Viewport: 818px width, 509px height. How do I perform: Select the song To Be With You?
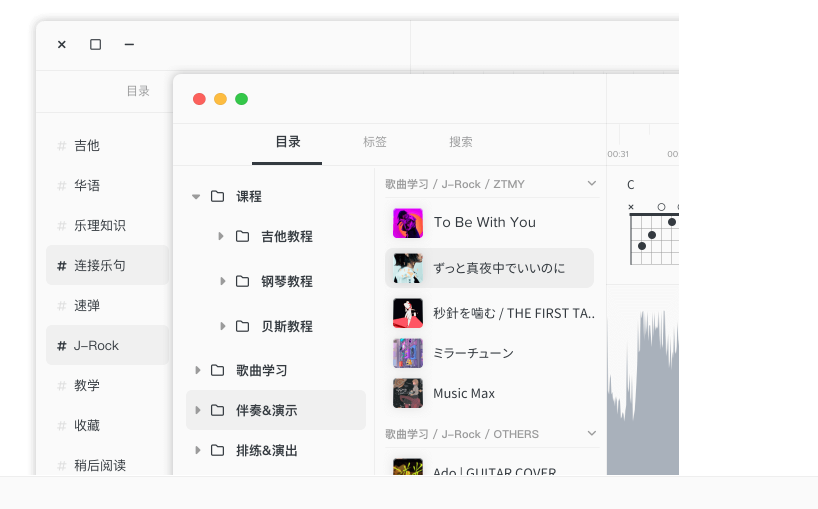coord(484,222)
